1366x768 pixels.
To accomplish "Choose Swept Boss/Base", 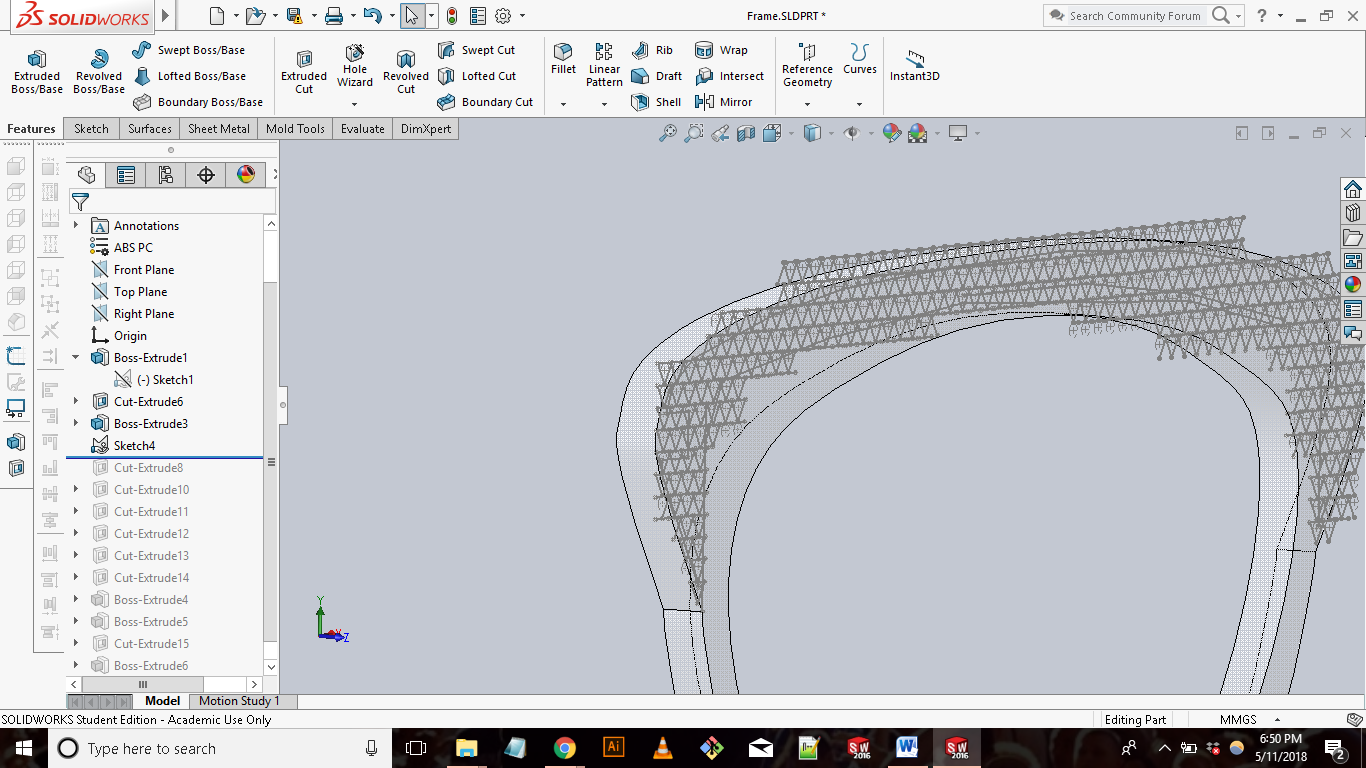I will click(x=188, y=50).
